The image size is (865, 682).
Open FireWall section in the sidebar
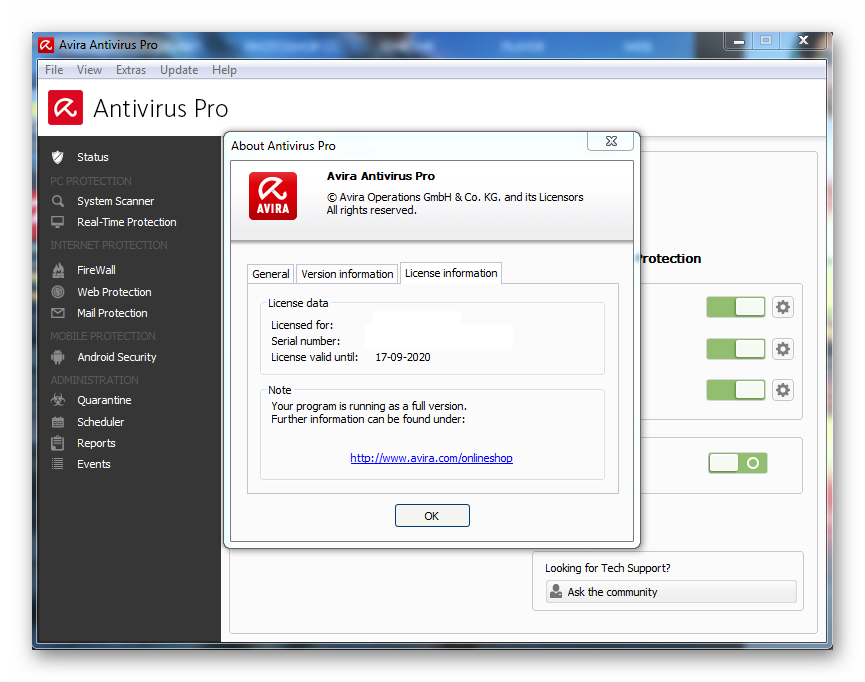pos(96,270)
